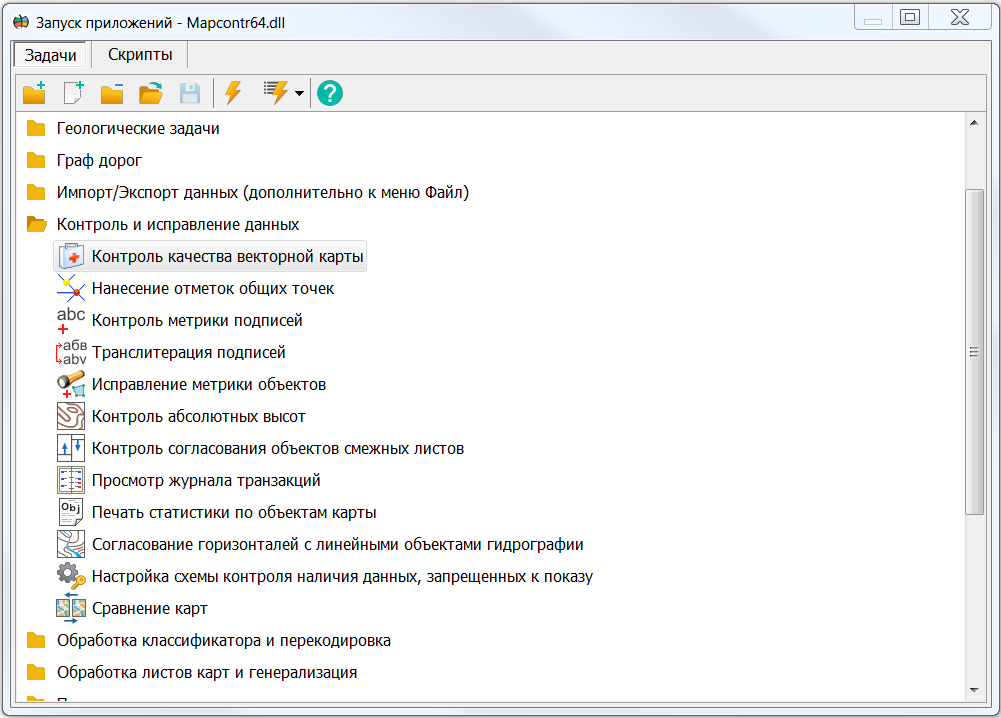Screen dimensions: 1001x718
Task: Click the Контроль качества векторной карты icon
Action: click(x=71, y=256)
